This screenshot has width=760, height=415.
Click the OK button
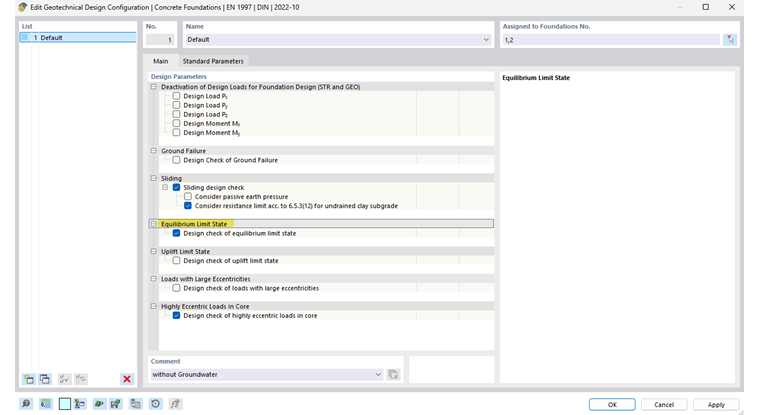click(612, 404)
